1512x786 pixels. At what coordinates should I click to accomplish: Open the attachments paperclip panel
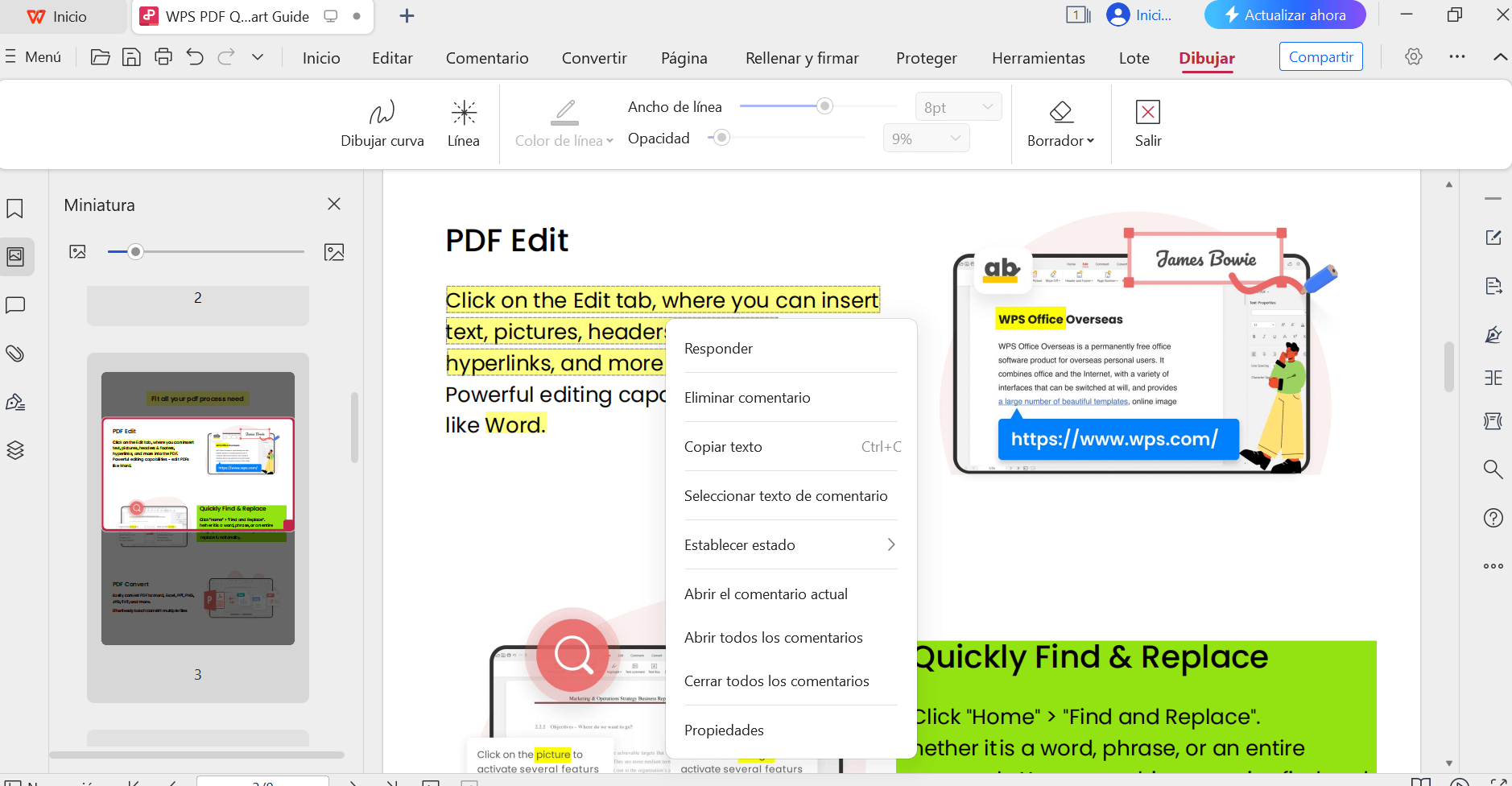point(15,354)
